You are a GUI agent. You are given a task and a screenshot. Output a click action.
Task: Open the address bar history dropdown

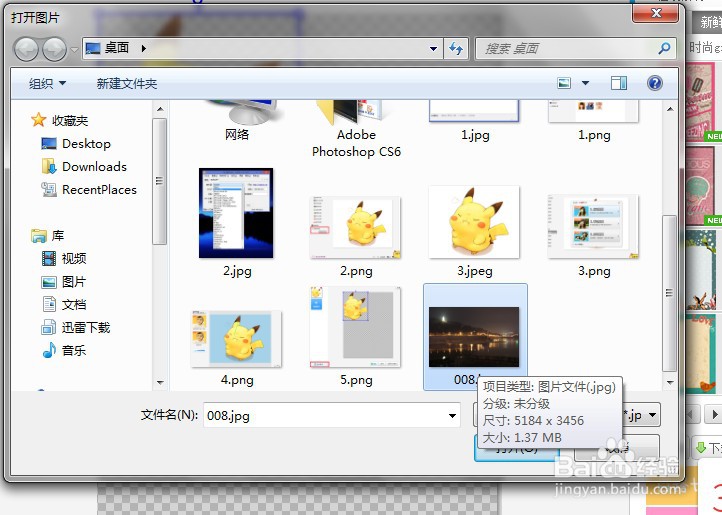click(433, 48)
